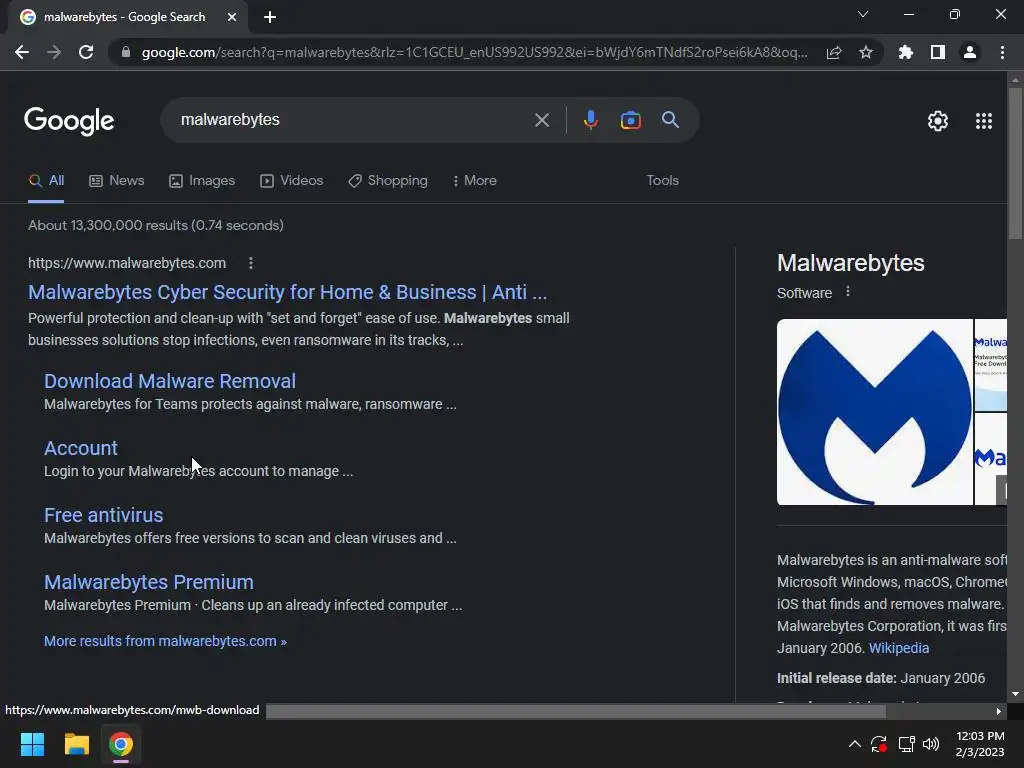Click the browser forward arrow
The height and width of the screenshot is (768, 1024).
coord(54,52)
